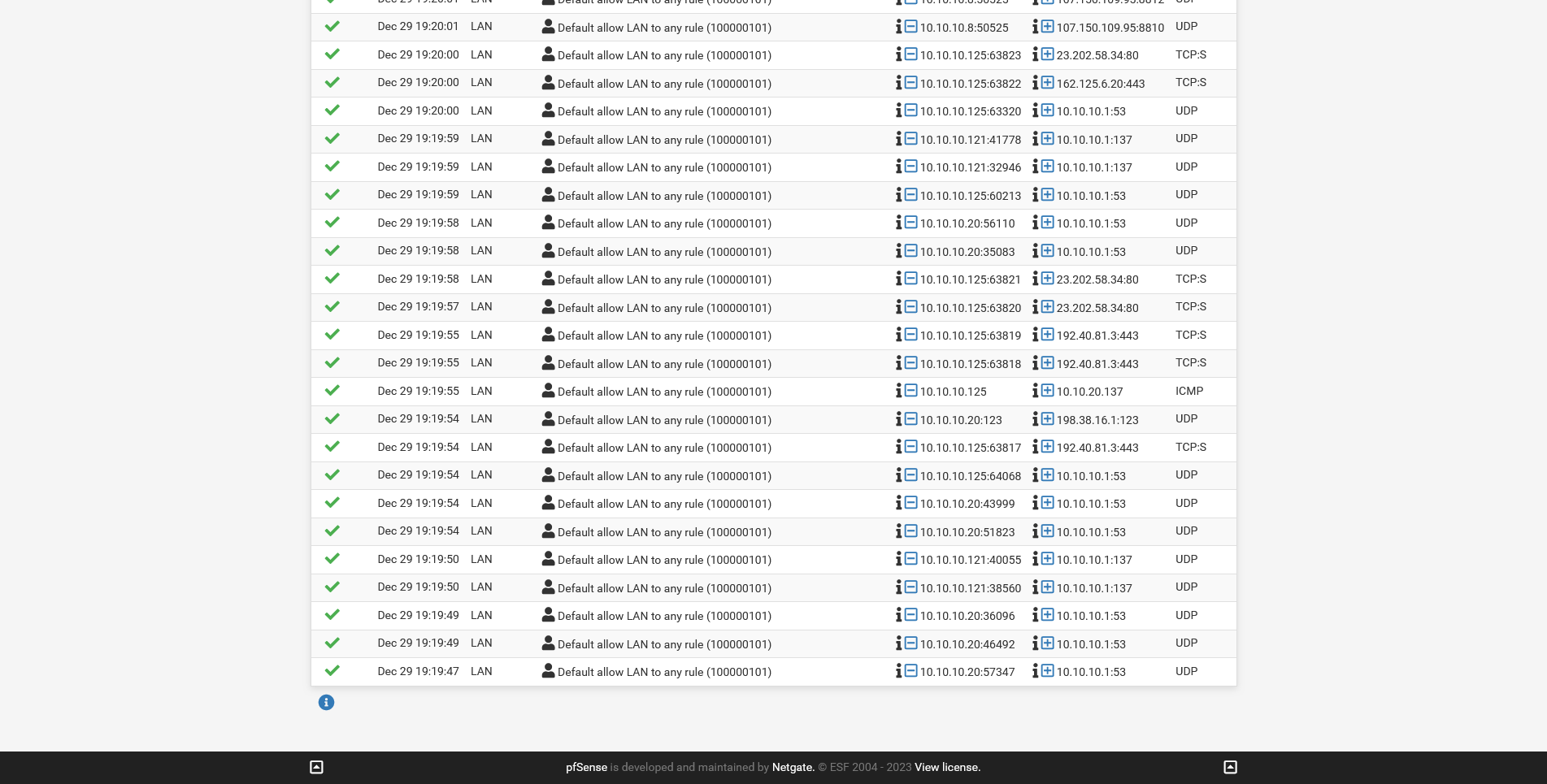Click source address 10.10.10.20:123
This screenshot has height=784, width=1547.
click(961, 420)
